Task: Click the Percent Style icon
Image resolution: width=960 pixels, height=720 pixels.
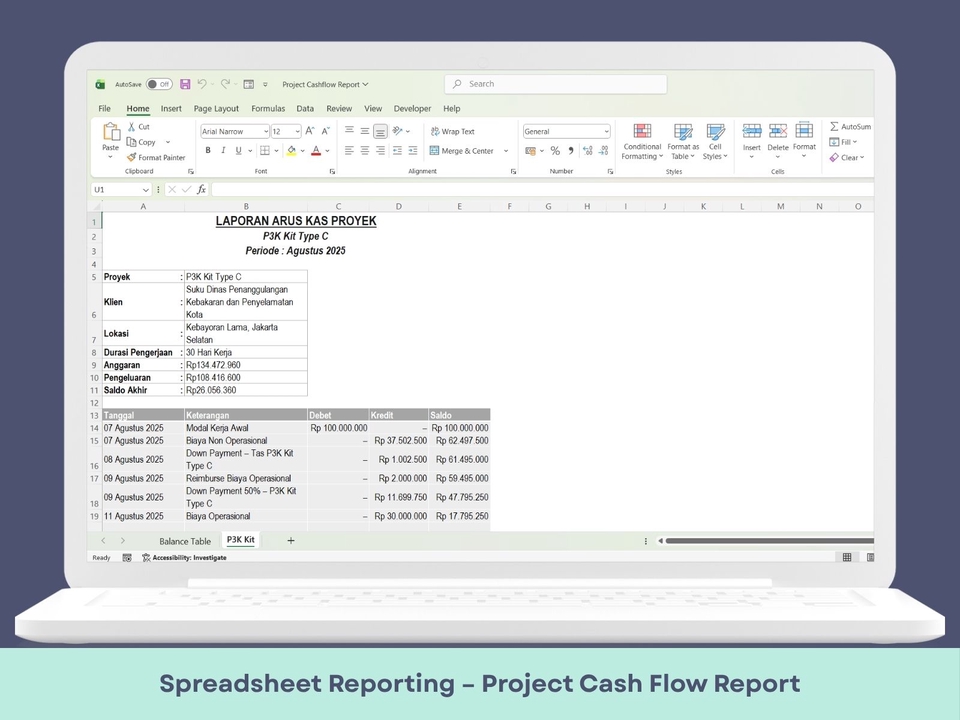Action: click(x=555, y=151)
